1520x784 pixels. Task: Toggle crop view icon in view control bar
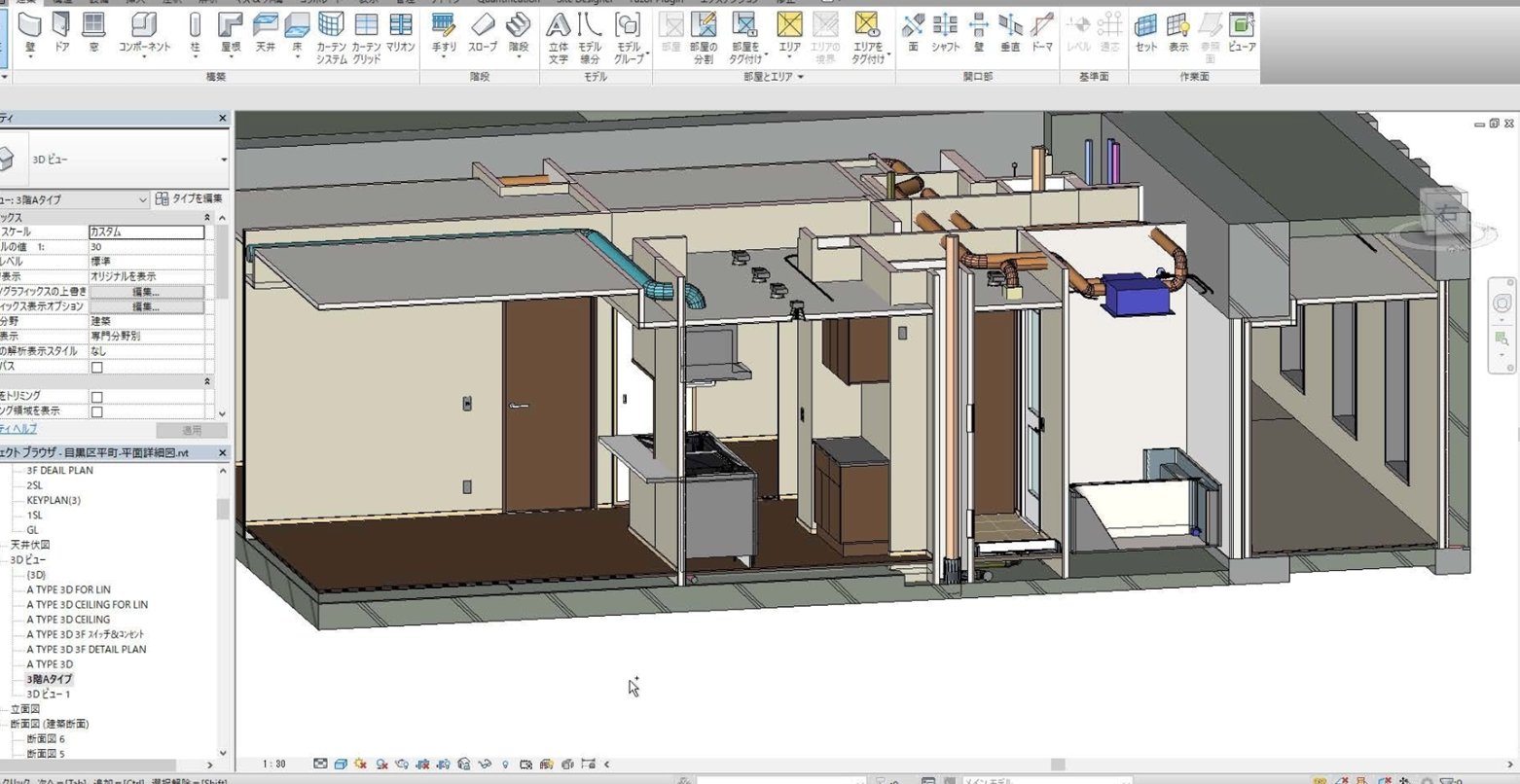click(x=423, y=765)
